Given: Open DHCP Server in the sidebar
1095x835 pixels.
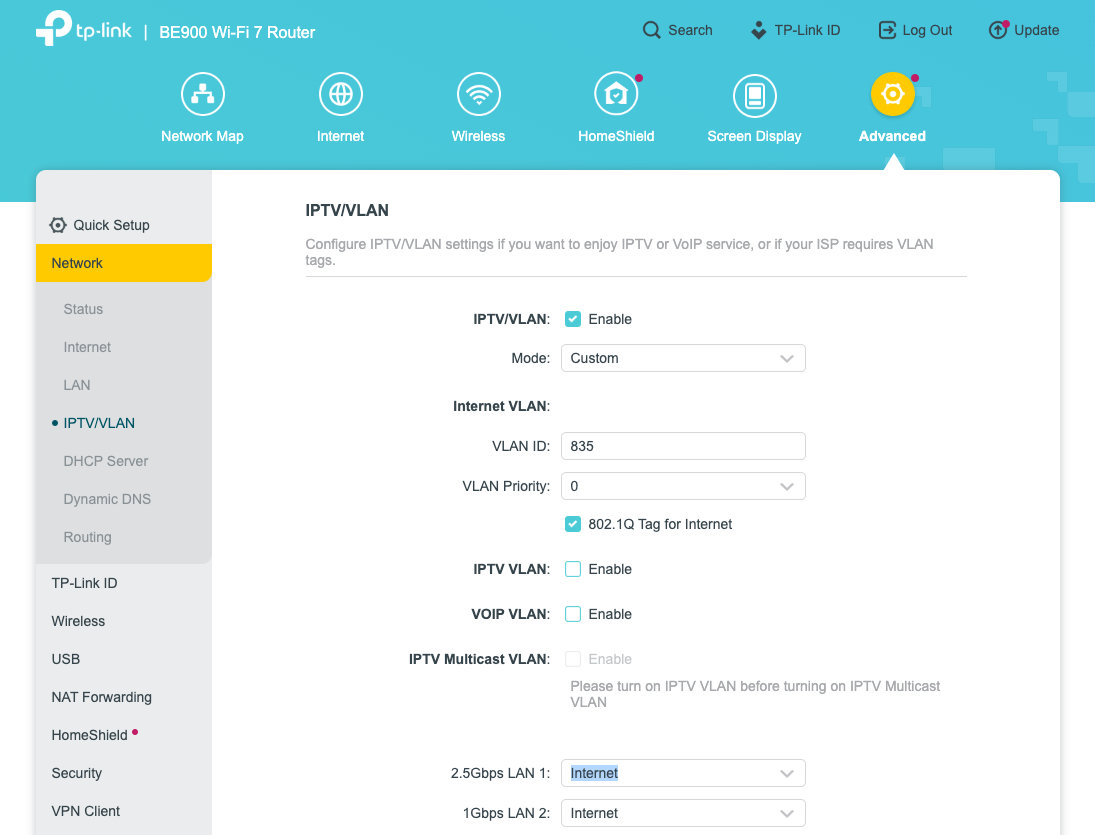Looking at the screenshot, I should pyautogui.click(x=105, y=461).
